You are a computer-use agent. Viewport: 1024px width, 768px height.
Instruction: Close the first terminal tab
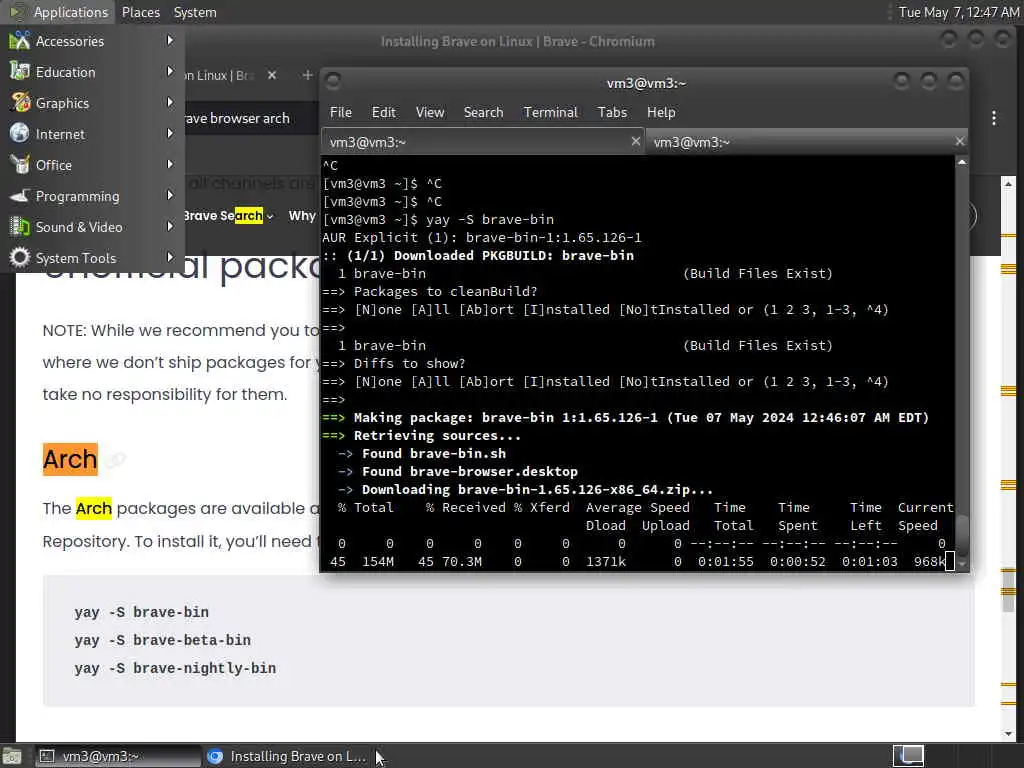[x=635, y=141]
